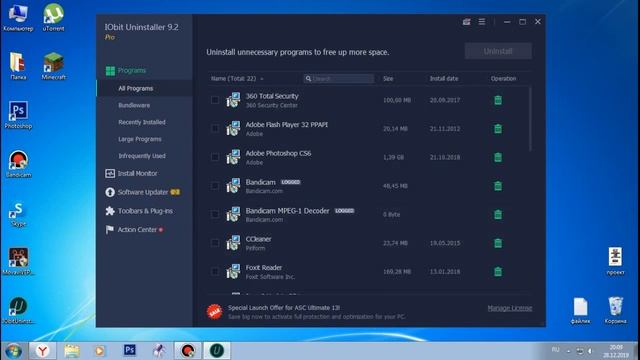Click the trash icon for Adobe Flash Player

click(498, 129)
